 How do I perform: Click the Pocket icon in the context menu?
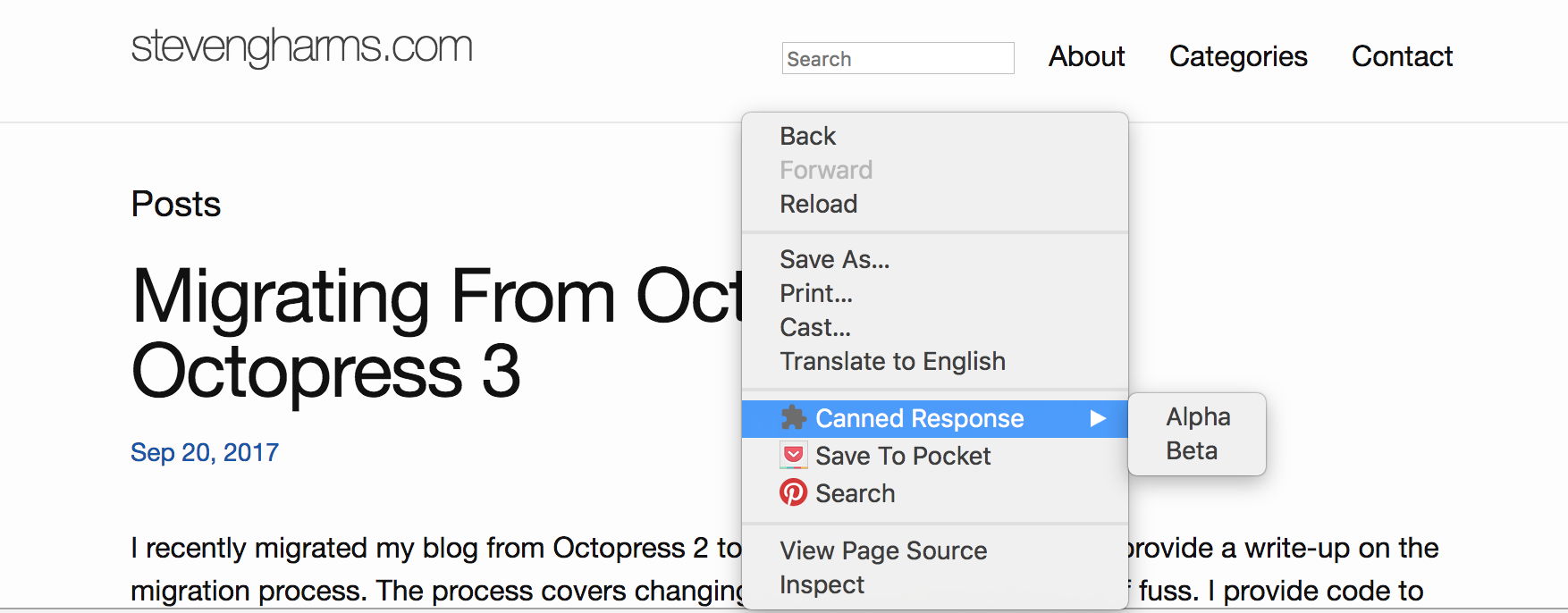pyautogui.click(x=793, y=456)
